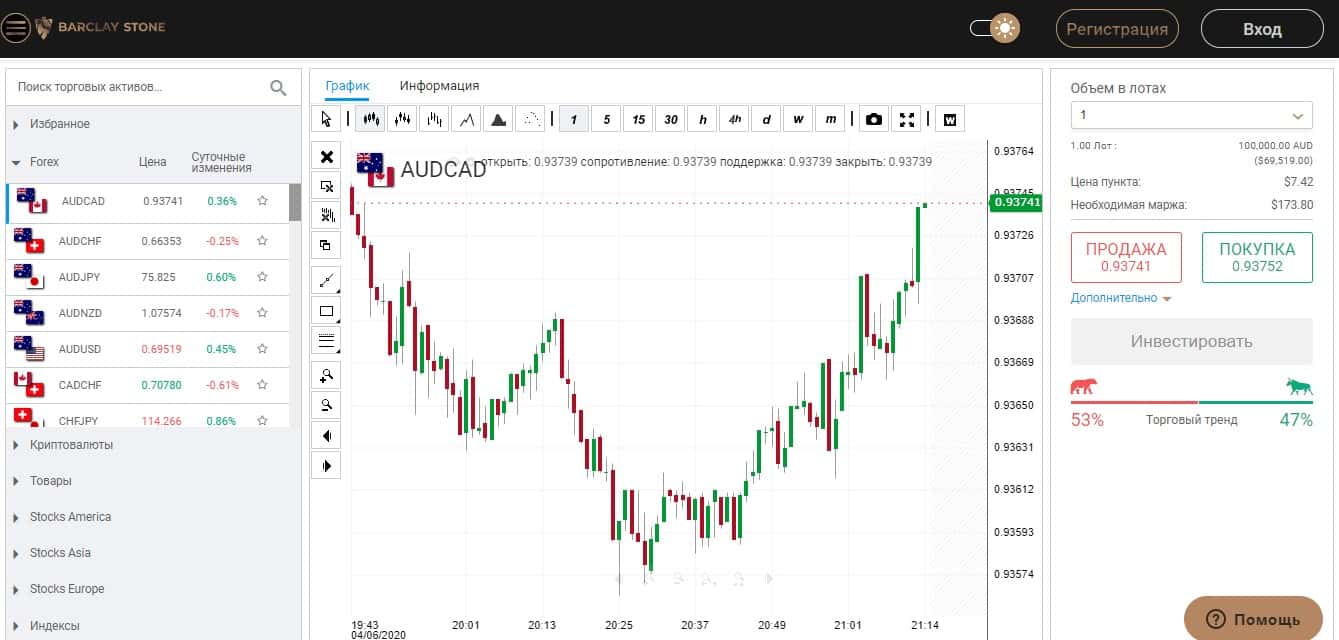Image resolution: width=1339 pixels, height=640 pixels.
Task: Click the zoom in magnifier tool
Action: [326, 375]
